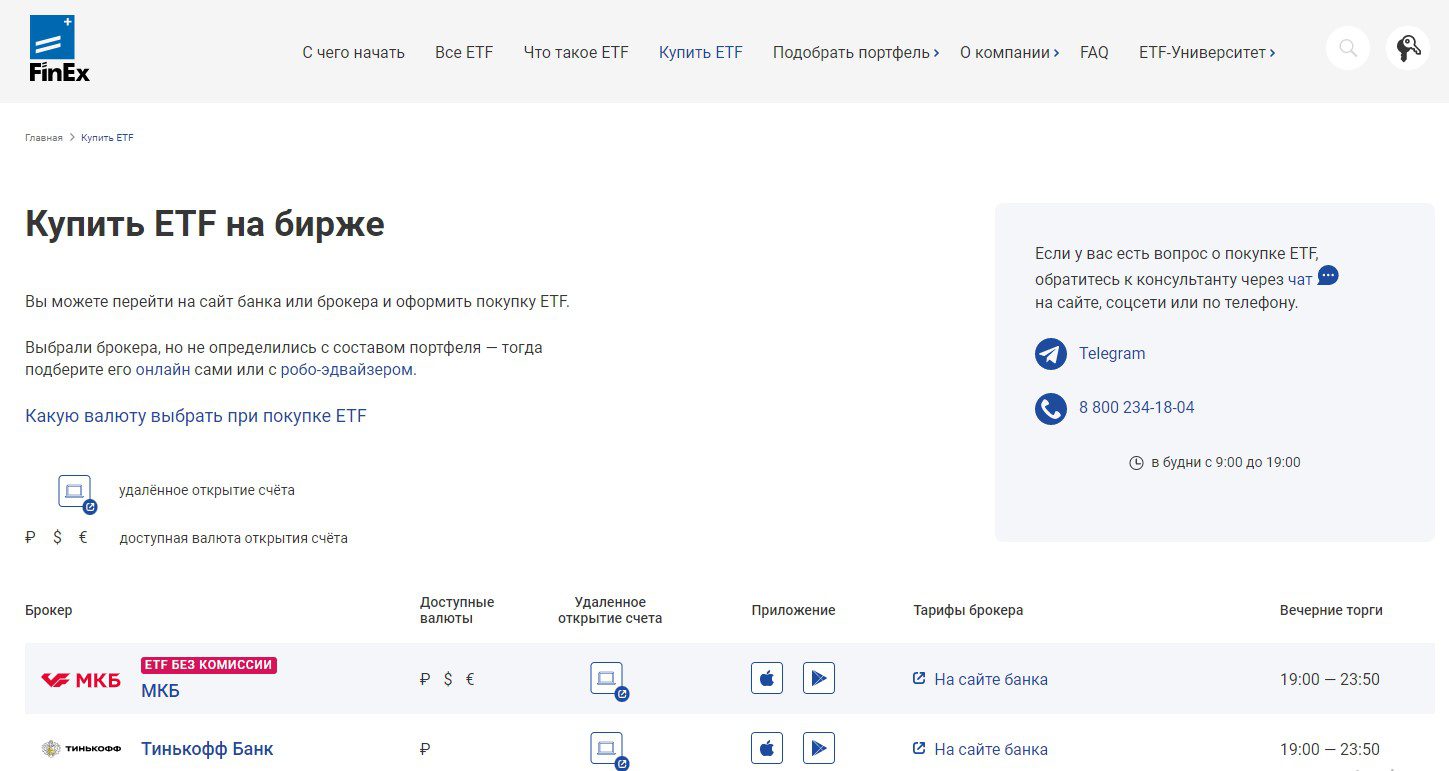The height and width of the screenshot is (771, 1449).
Task: Open the chat bubble icon
Action: tap(1328, 275)
